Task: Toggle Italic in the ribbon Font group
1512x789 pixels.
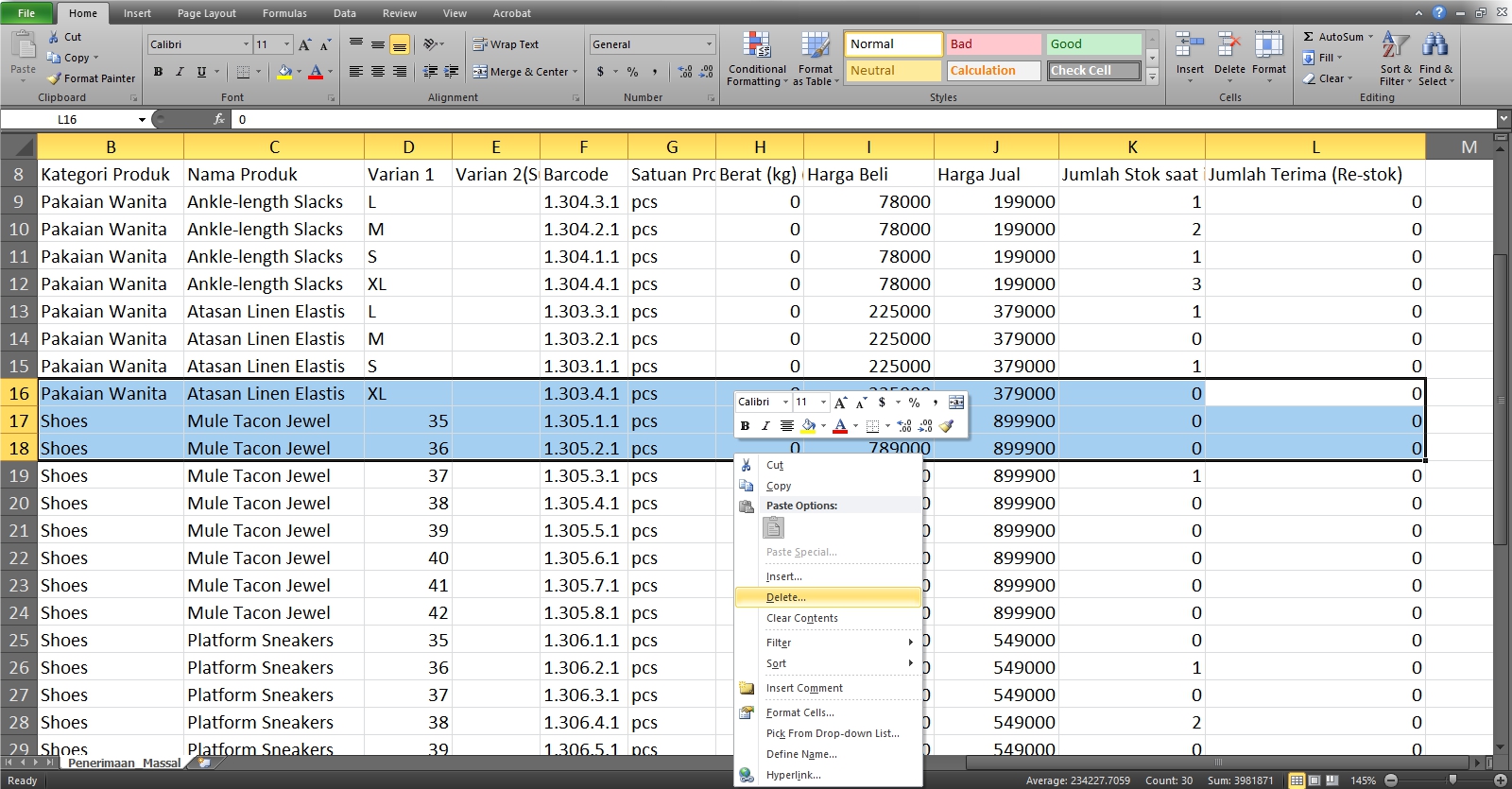Action: pyautogui.click(x=180, y=72)
